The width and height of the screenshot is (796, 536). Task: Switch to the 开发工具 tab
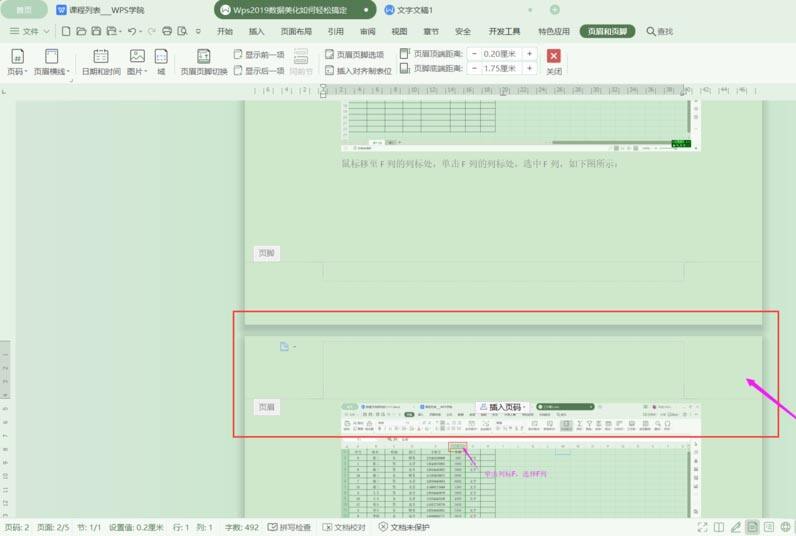(504, 31)
